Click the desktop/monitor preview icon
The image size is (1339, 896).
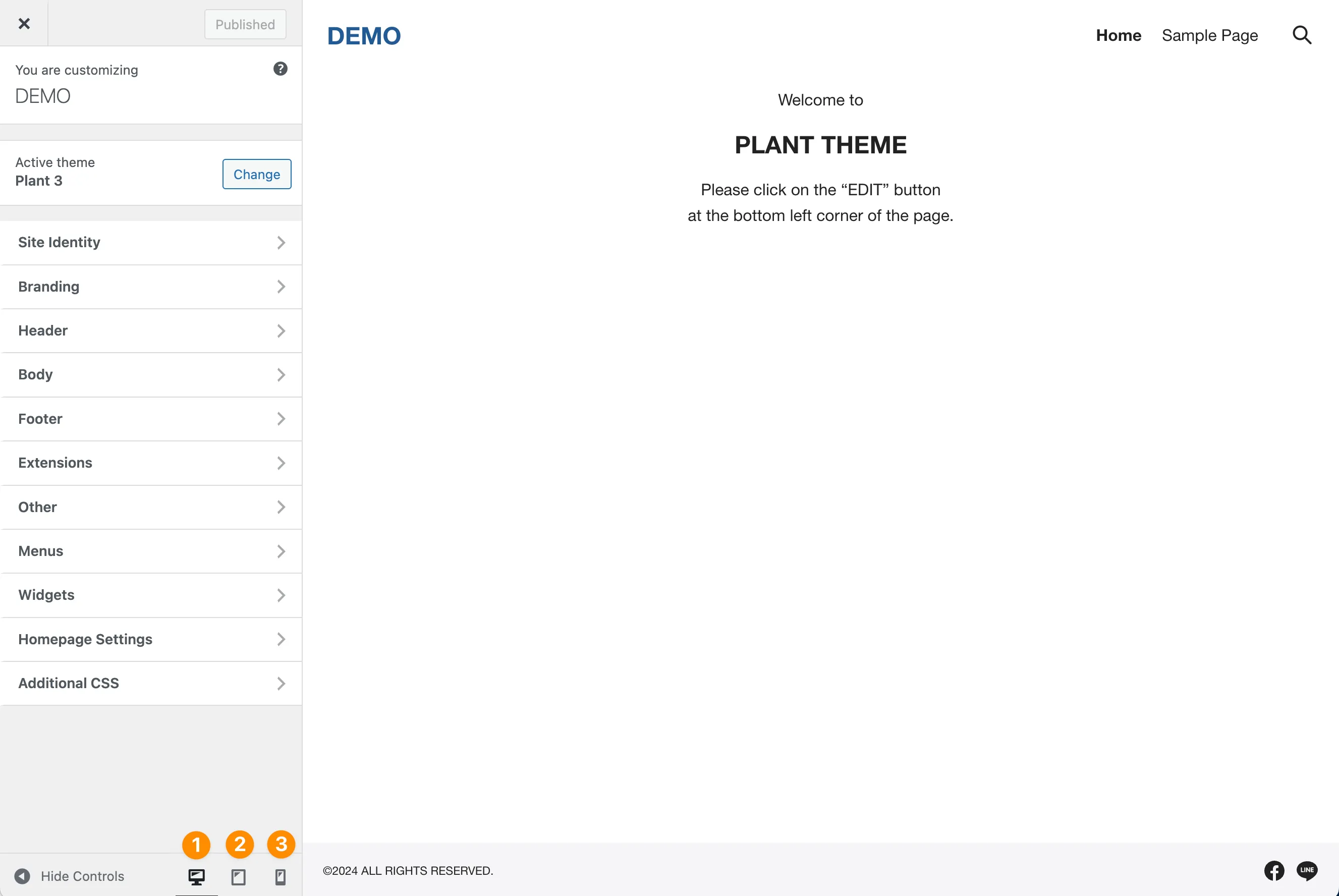[x=196, y=876]
